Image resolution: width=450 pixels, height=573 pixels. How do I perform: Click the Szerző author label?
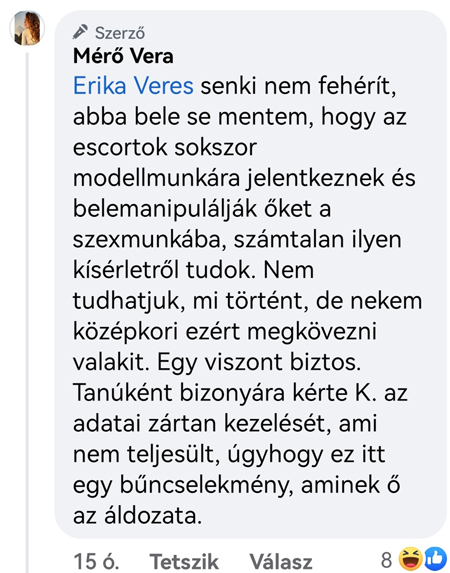pyautogui.click(x=120, y=33)
